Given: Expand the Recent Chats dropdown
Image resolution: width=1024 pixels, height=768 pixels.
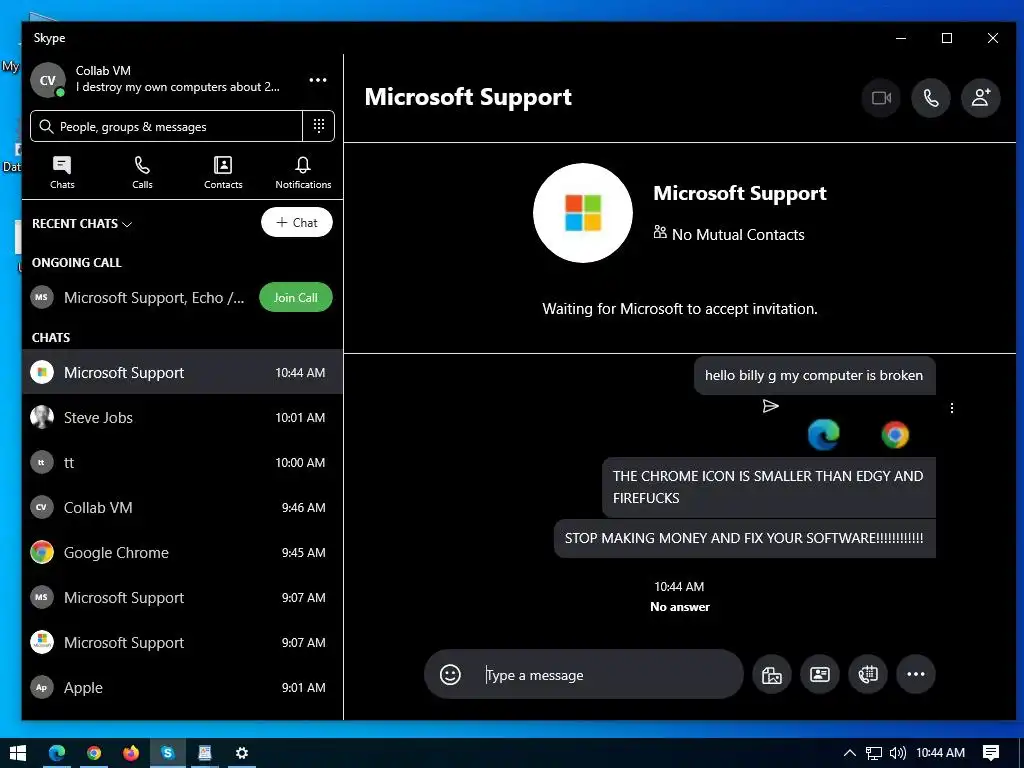Looking at the screenshot, I should (x=82, y=224).
